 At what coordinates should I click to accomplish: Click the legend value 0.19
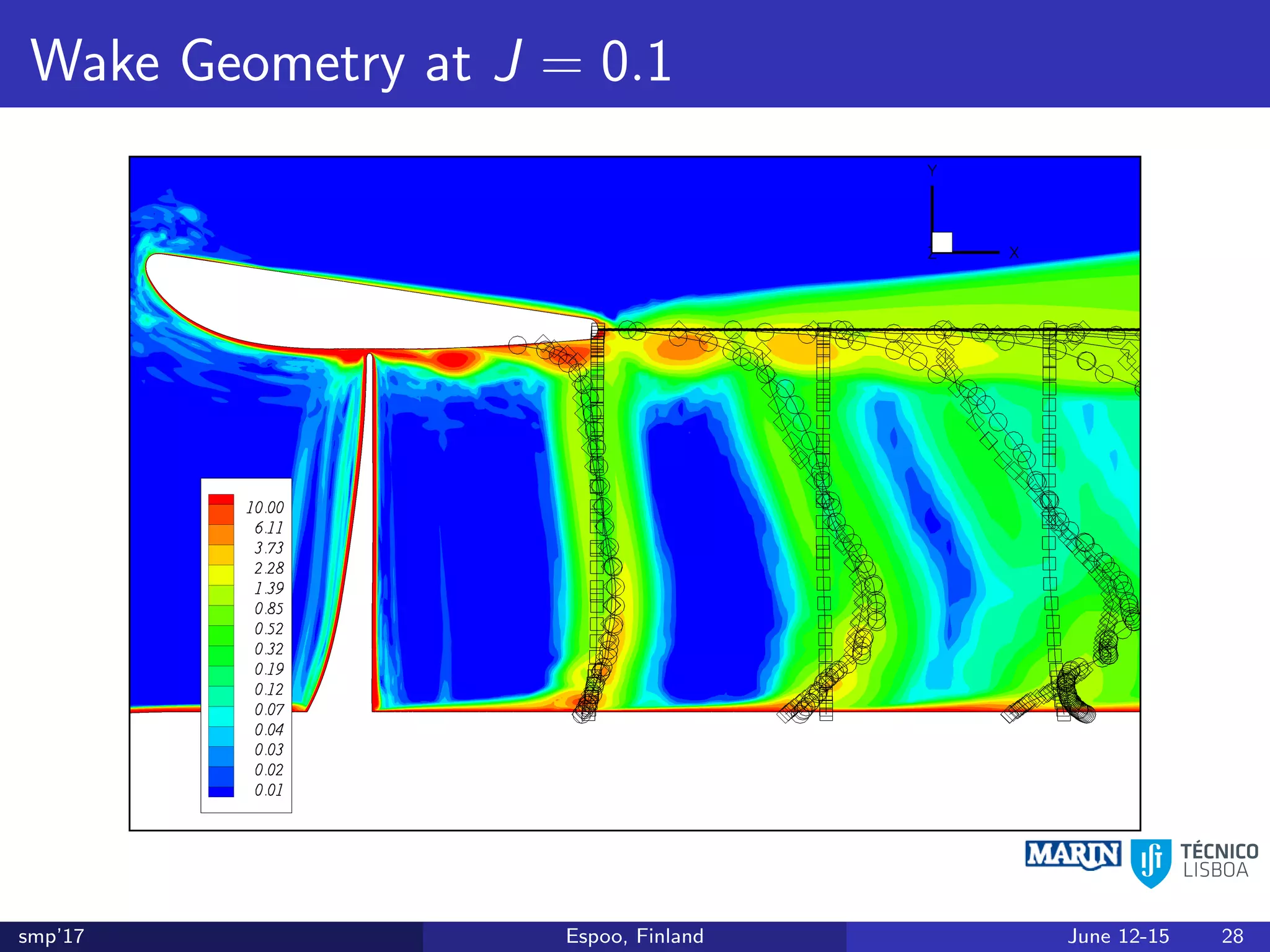tap(269, 669)
